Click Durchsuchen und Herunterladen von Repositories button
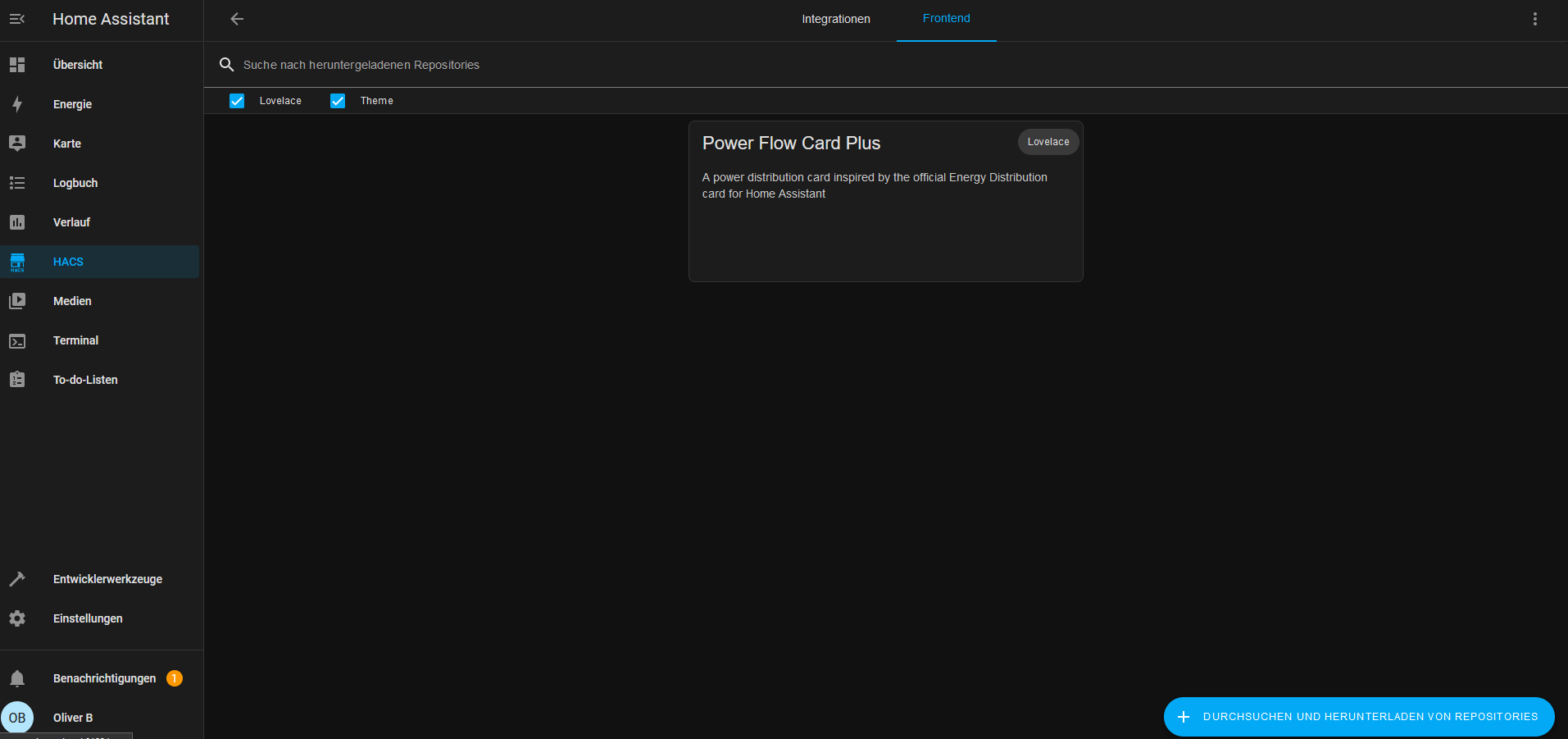The image size is (1568, 739). pyautogui.click(x=1359, y=717)
